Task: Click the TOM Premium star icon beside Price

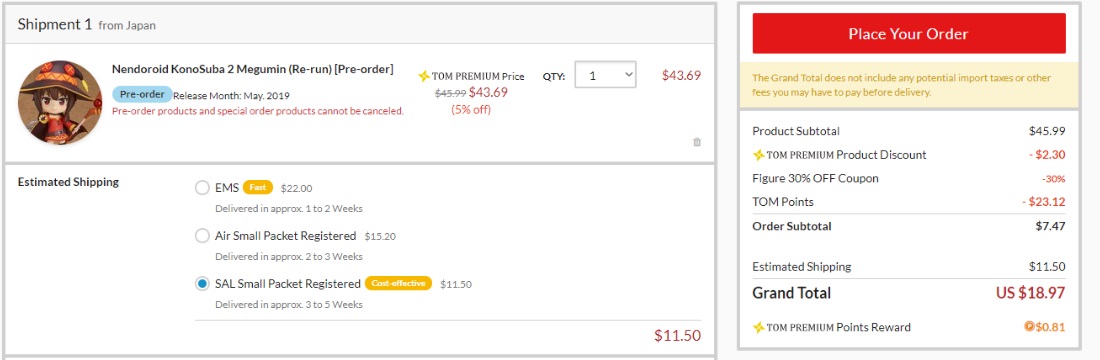Action: pyautogui.click(x=424, y=76)
